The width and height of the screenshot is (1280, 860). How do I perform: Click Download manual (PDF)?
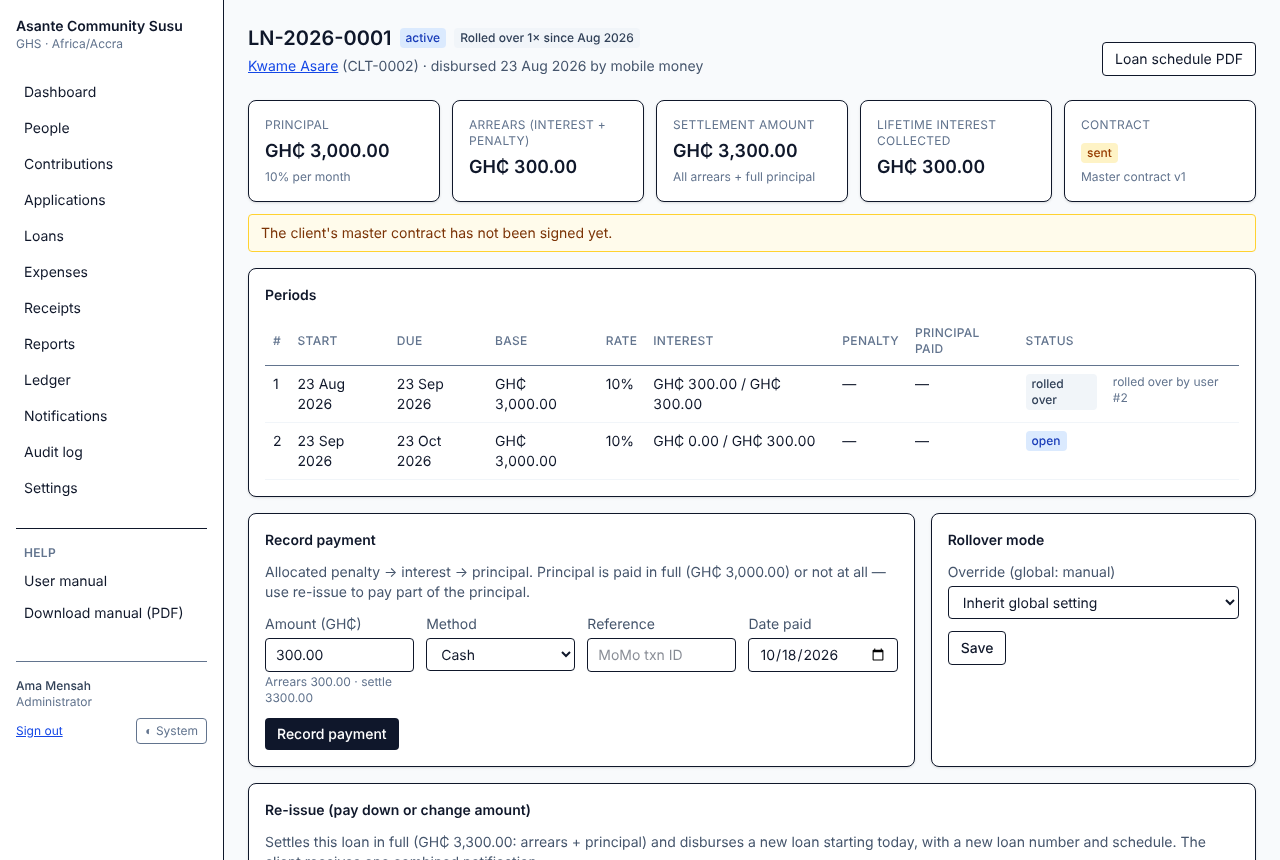tap(103, 613)
